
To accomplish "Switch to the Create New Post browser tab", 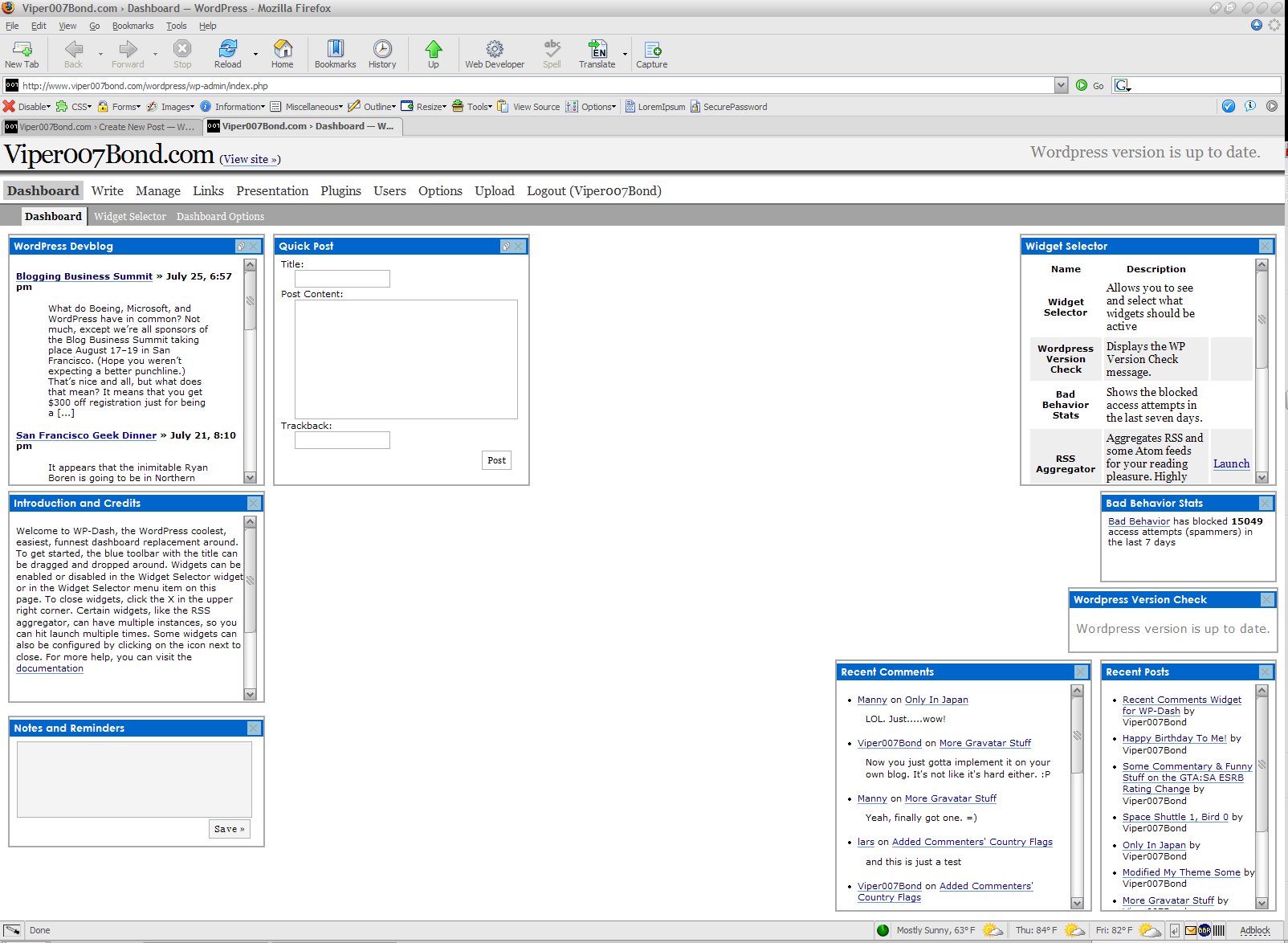I will point(100,127).
